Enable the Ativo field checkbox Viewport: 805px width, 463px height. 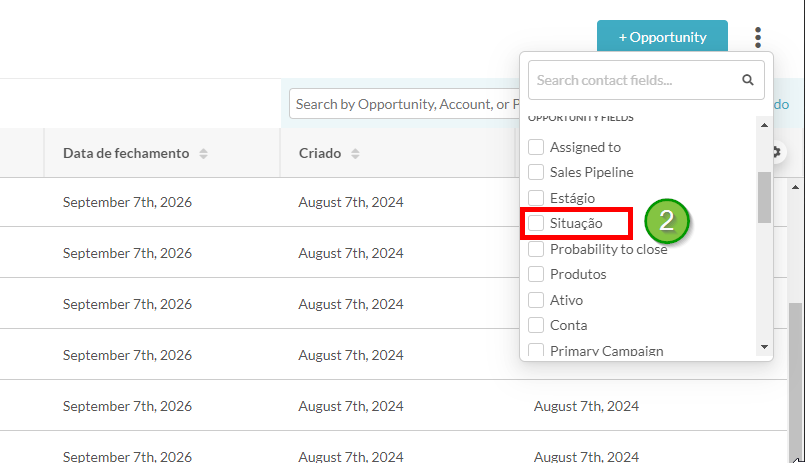coord(536,300)
